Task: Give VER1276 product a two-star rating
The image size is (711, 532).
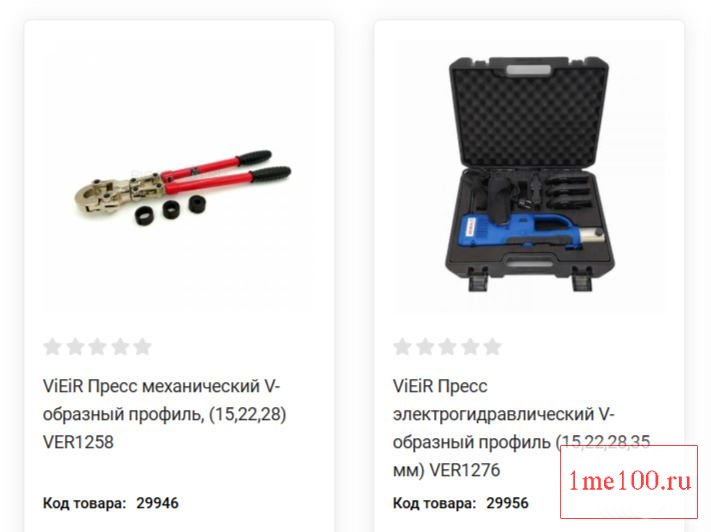Action: (x=425, y=347)
